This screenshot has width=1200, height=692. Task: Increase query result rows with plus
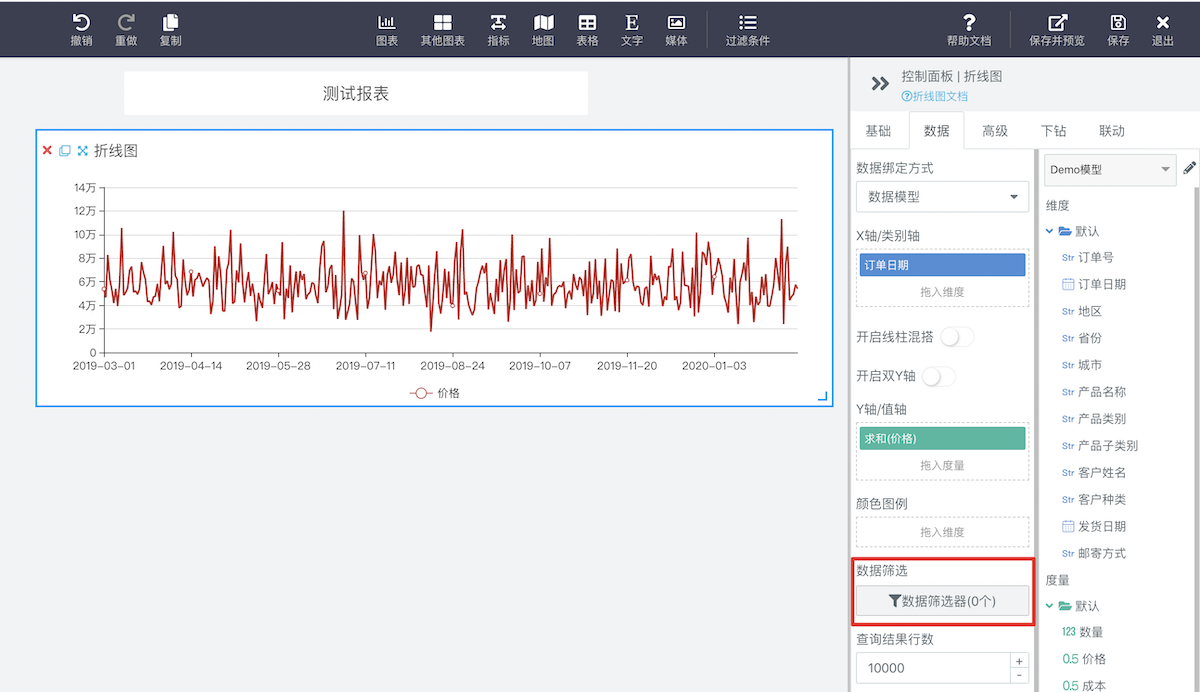(x=1020, y=661)
